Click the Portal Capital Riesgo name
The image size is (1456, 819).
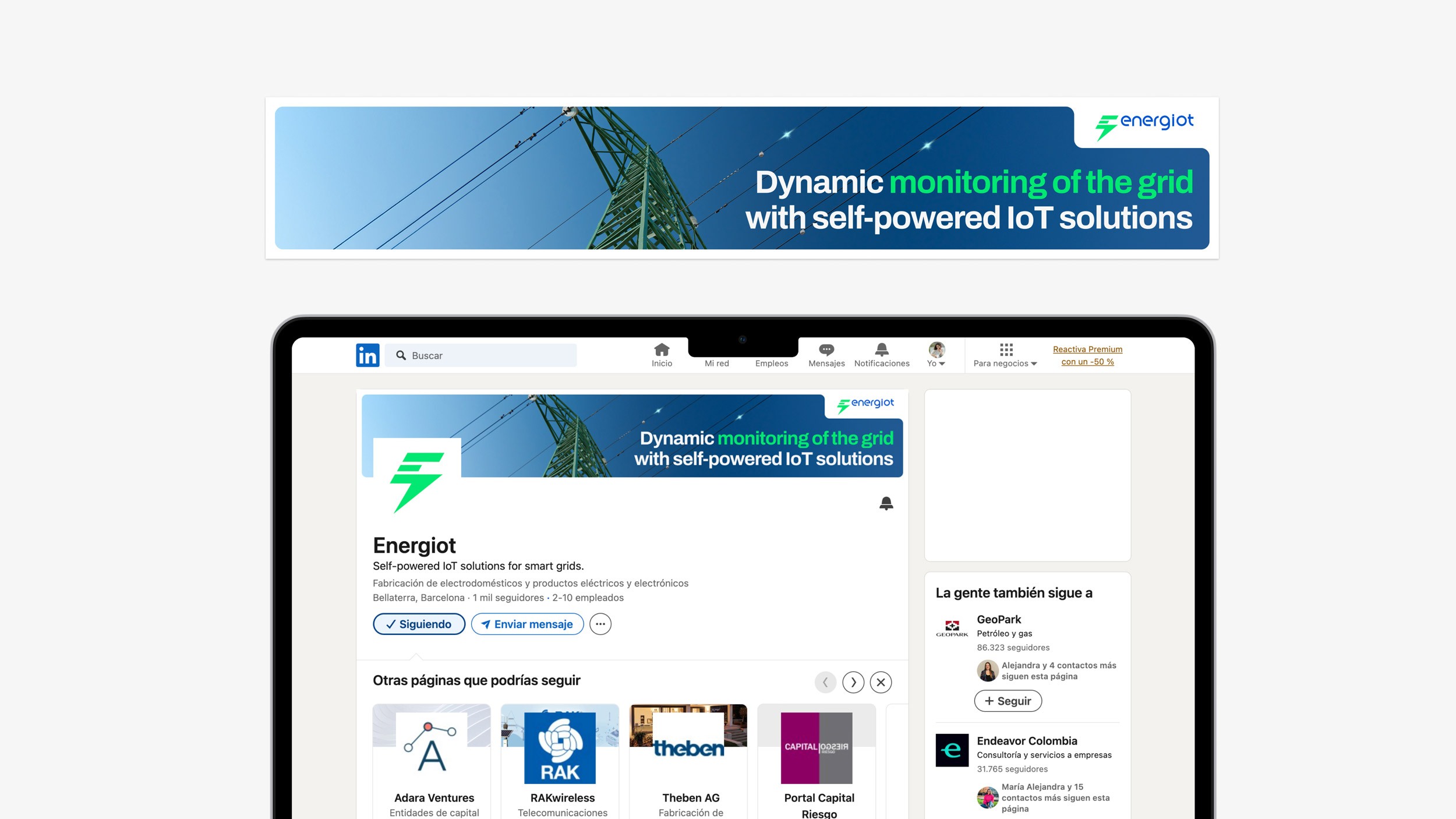819,806
